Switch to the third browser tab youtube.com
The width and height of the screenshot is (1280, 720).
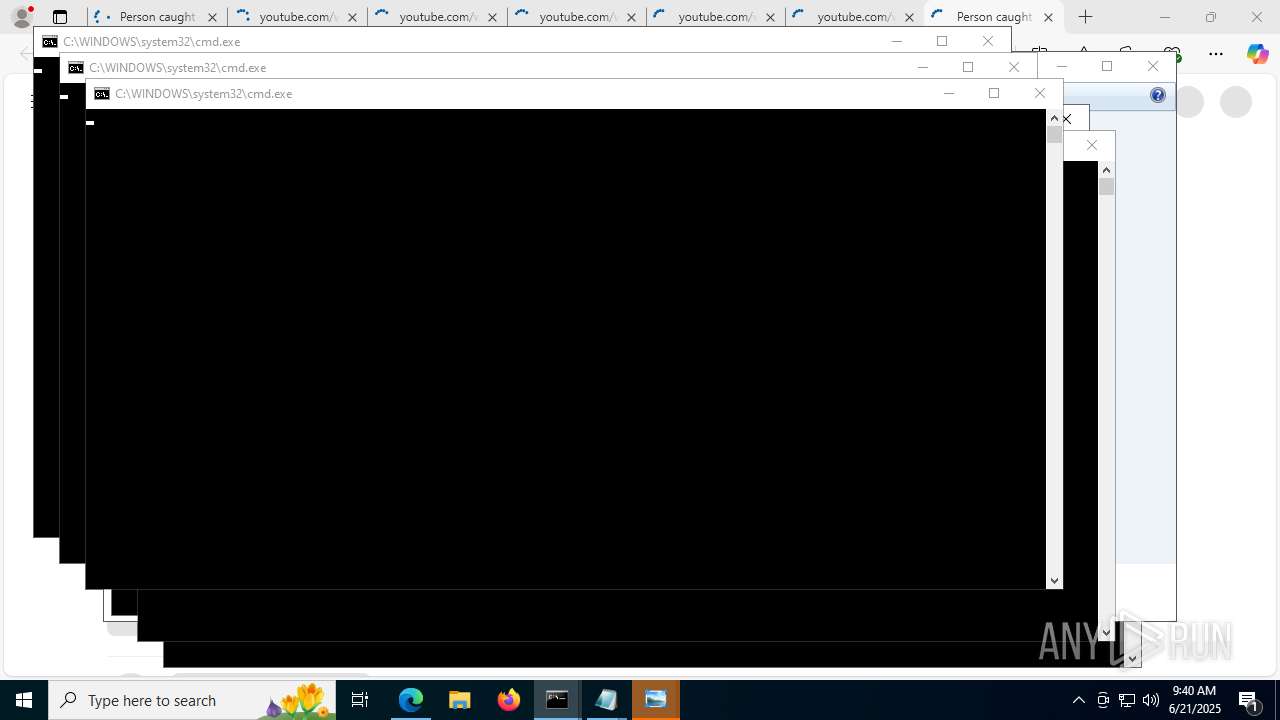(x=436, y=17)
